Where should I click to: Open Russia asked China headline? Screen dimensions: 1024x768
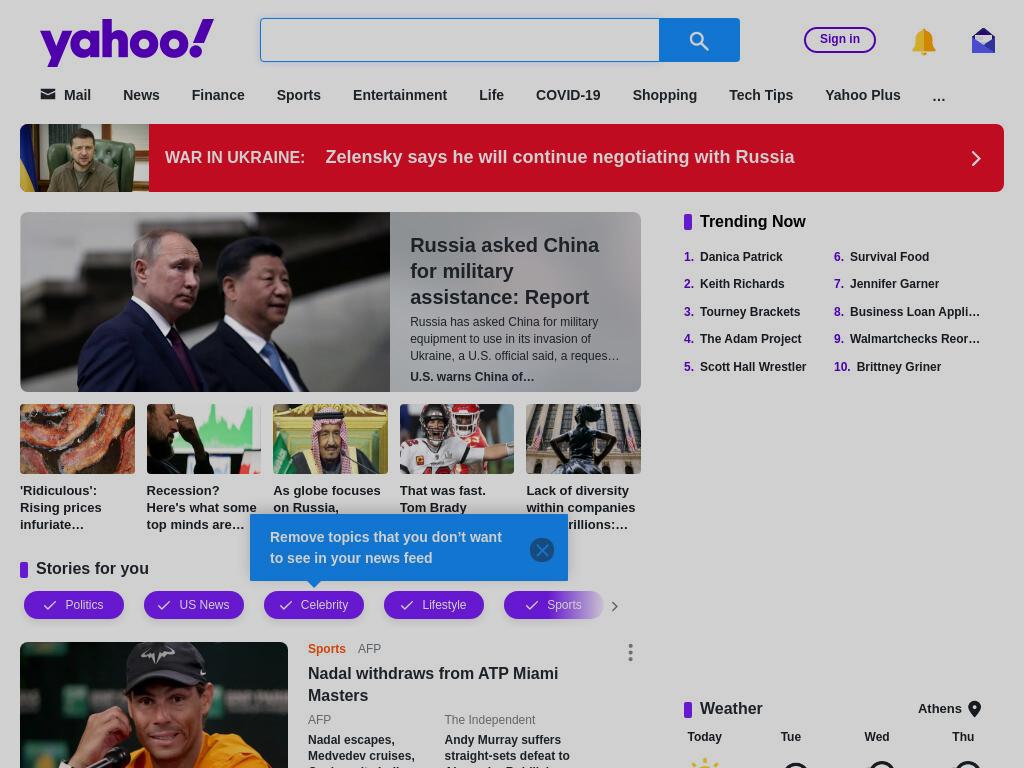504,271
